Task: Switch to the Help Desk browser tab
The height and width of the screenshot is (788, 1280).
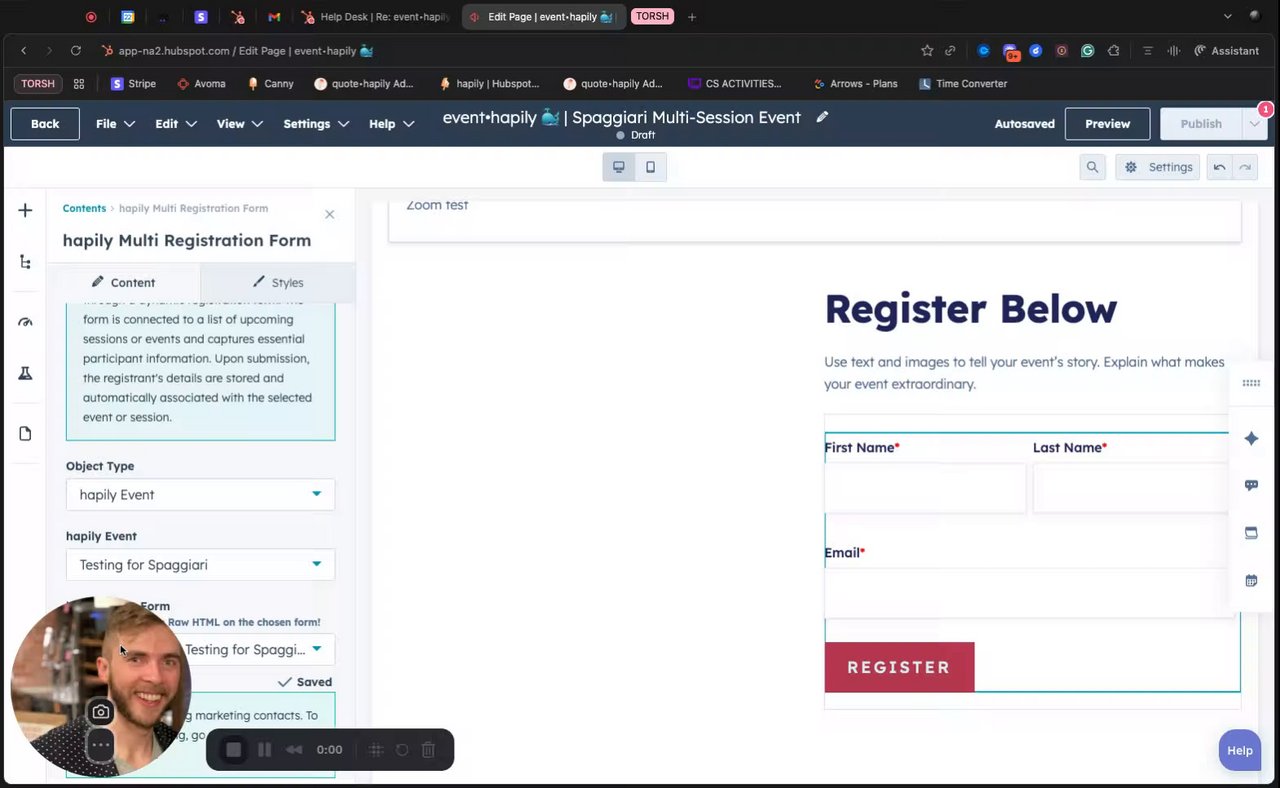Action: pos(375,17)
